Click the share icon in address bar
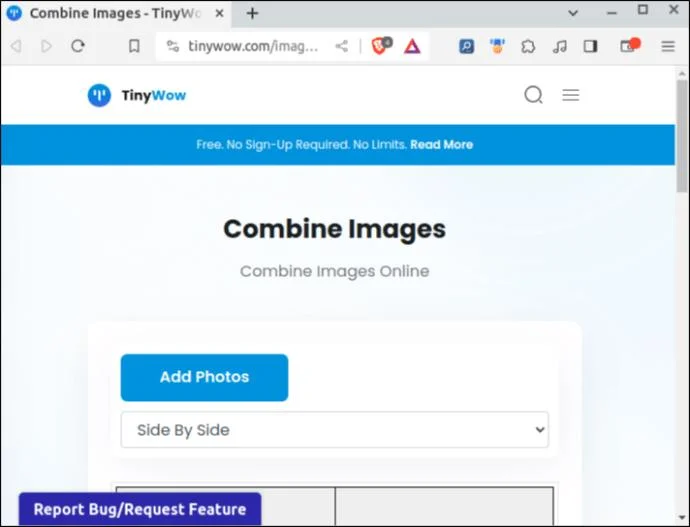 coord(341,46)
